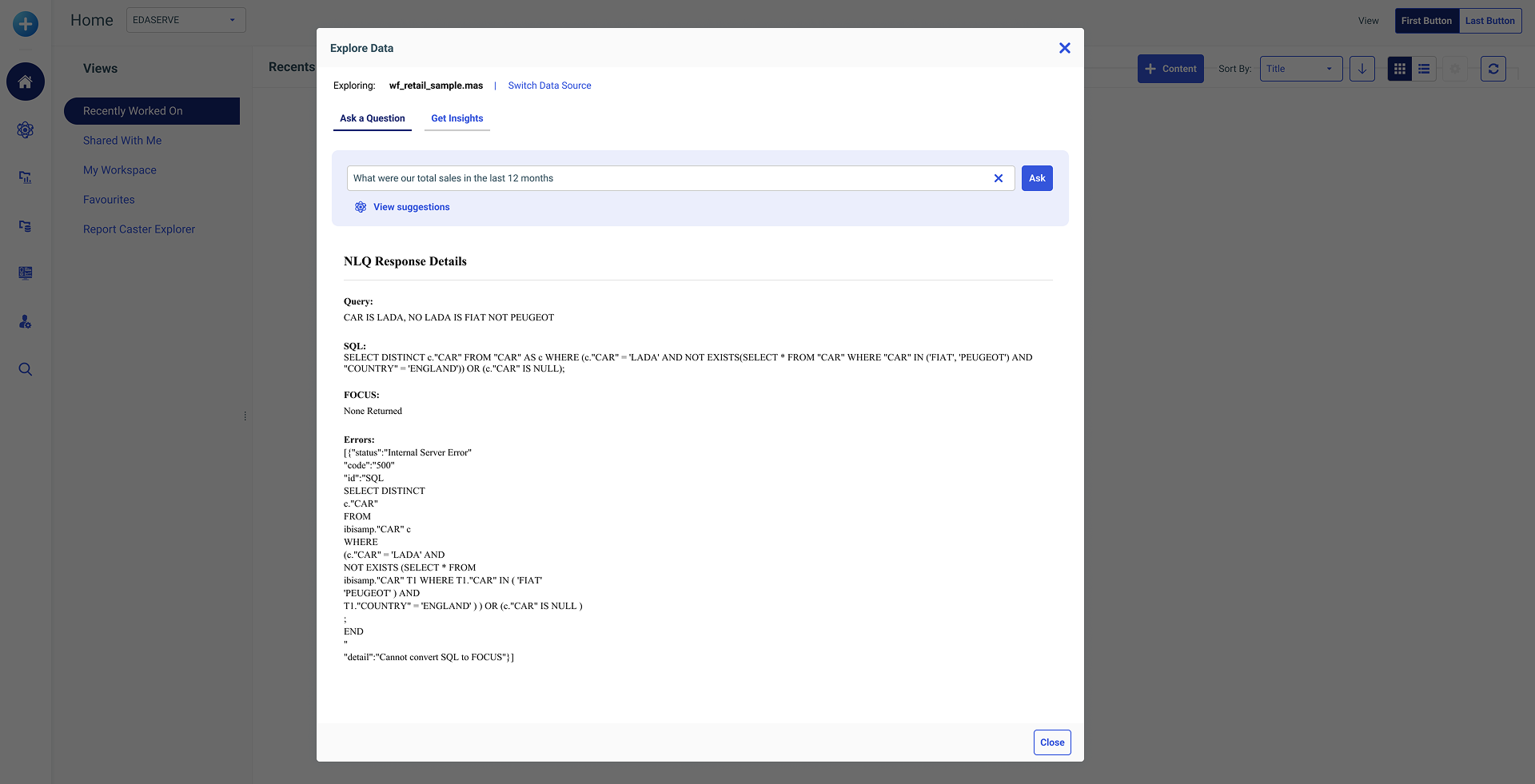
Task: Open the Sort By Title dropdown
Action: pyautogui.click(x=1302, y=69)
